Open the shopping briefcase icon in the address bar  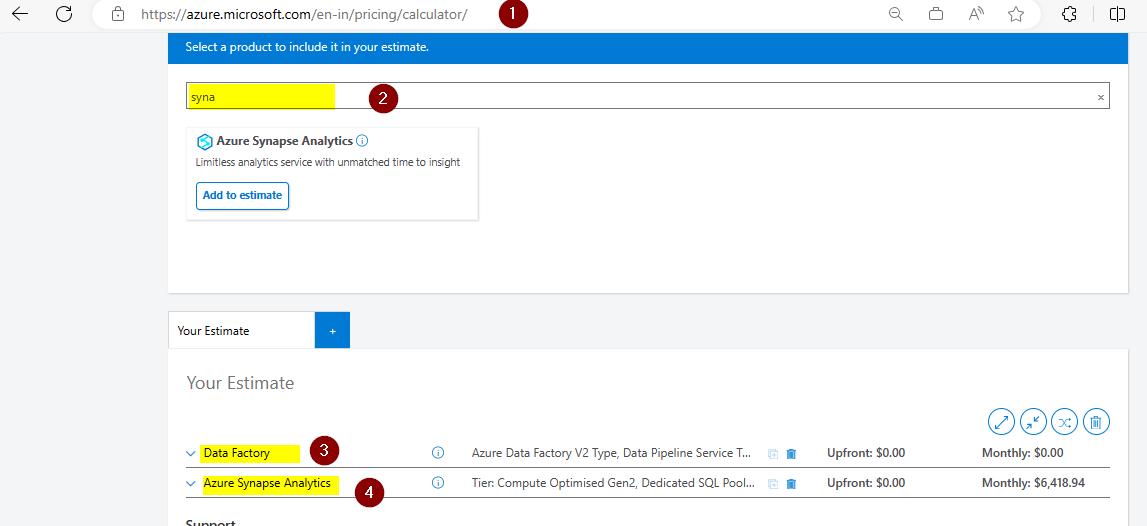[936, 14]
